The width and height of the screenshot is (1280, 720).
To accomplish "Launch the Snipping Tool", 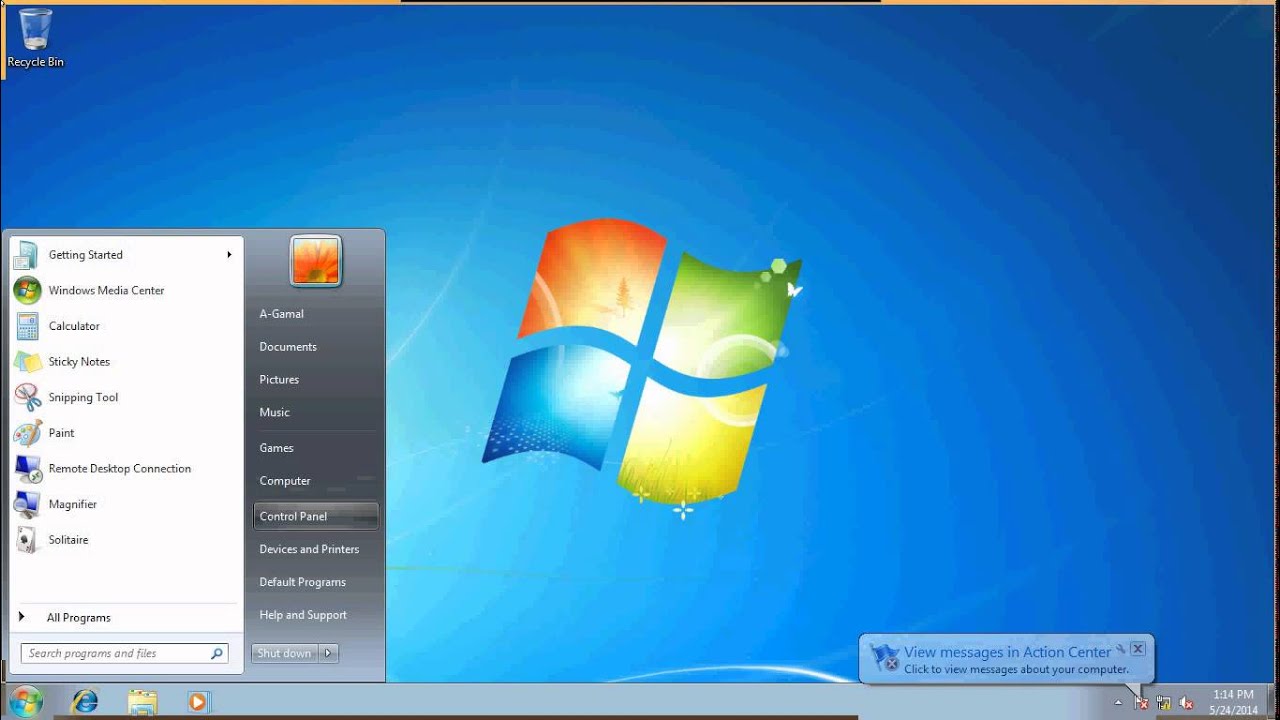I will (126, 398).
